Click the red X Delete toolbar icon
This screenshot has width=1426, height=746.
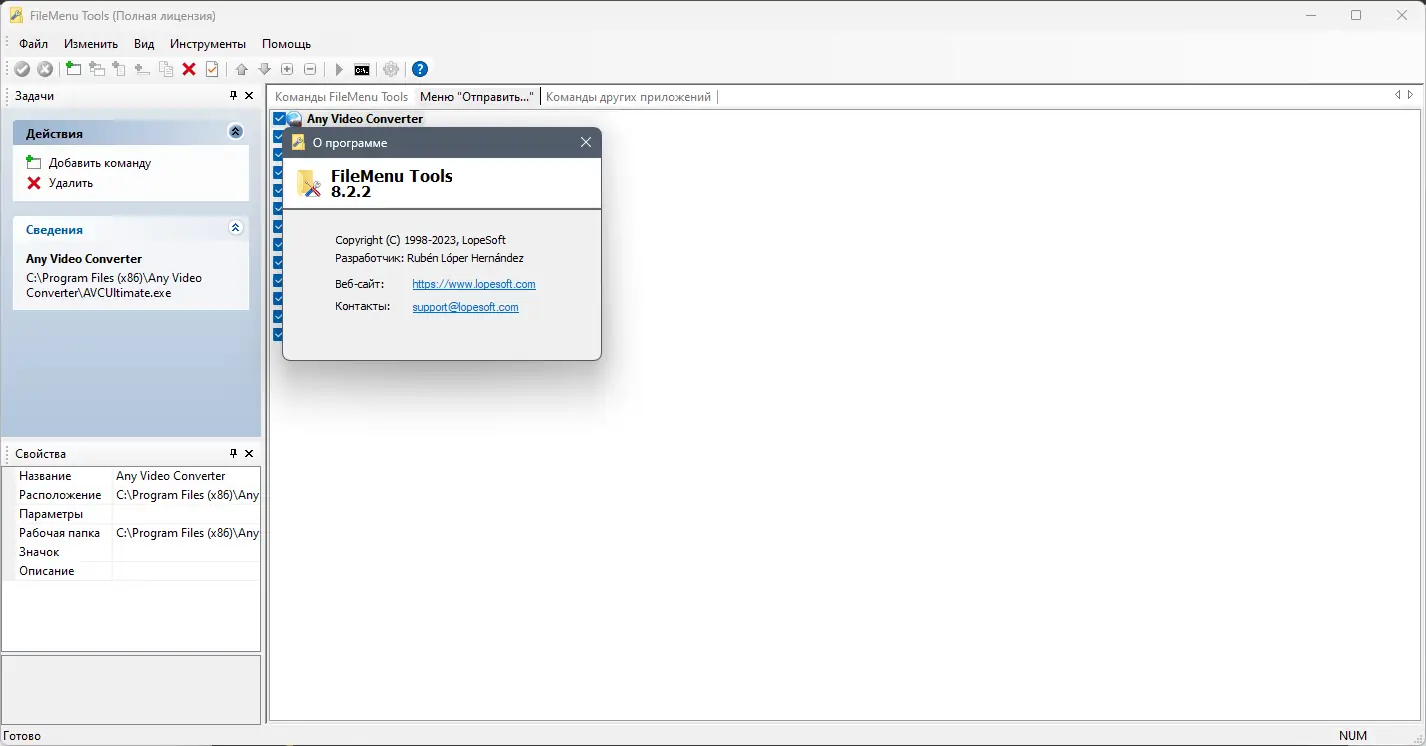pyautogui.click(x=189, y=69)
